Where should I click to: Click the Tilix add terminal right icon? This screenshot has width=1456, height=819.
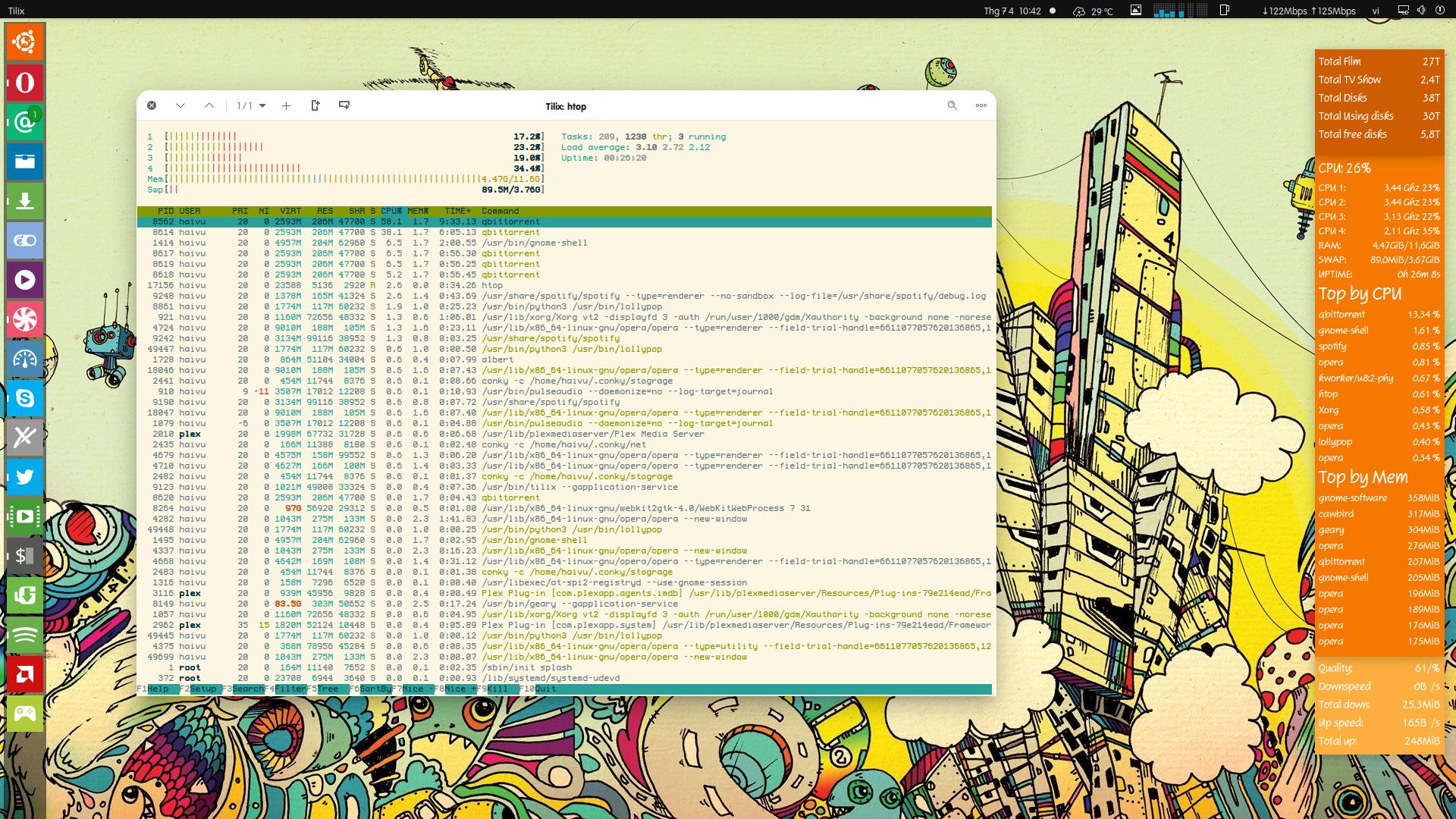tap(315, 105)
